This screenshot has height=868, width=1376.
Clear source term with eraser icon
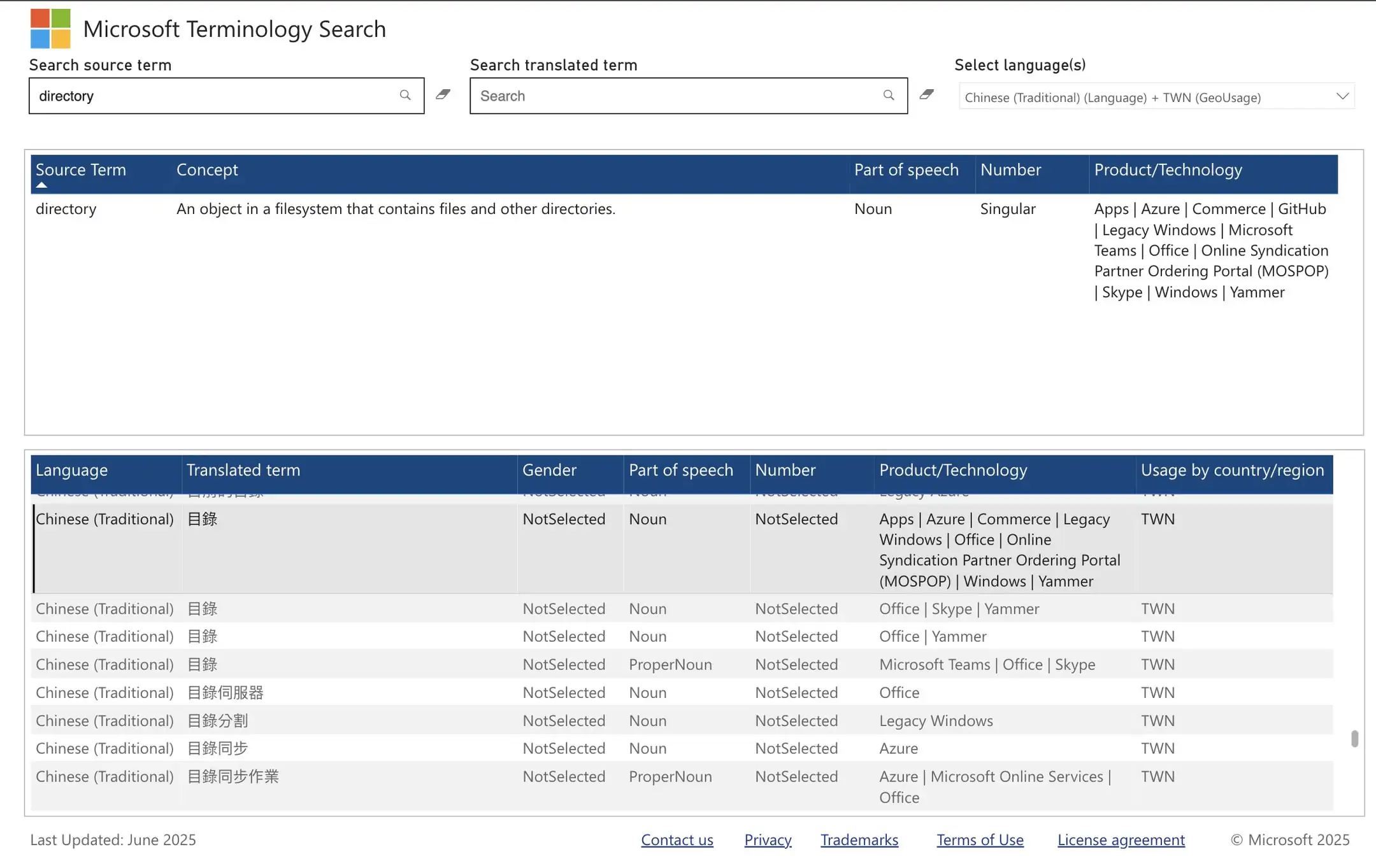pos(443,95)
